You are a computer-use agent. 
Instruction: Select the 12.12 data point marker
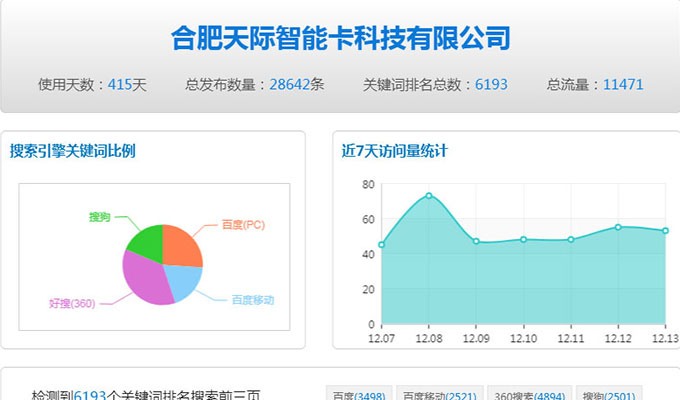click(x=618, y=227)
